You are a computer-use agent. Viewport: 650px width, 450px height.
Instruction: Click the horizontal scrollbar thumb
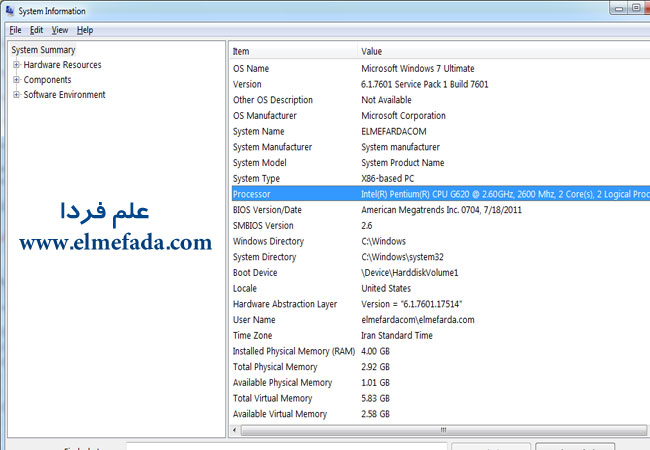(440, 430)
